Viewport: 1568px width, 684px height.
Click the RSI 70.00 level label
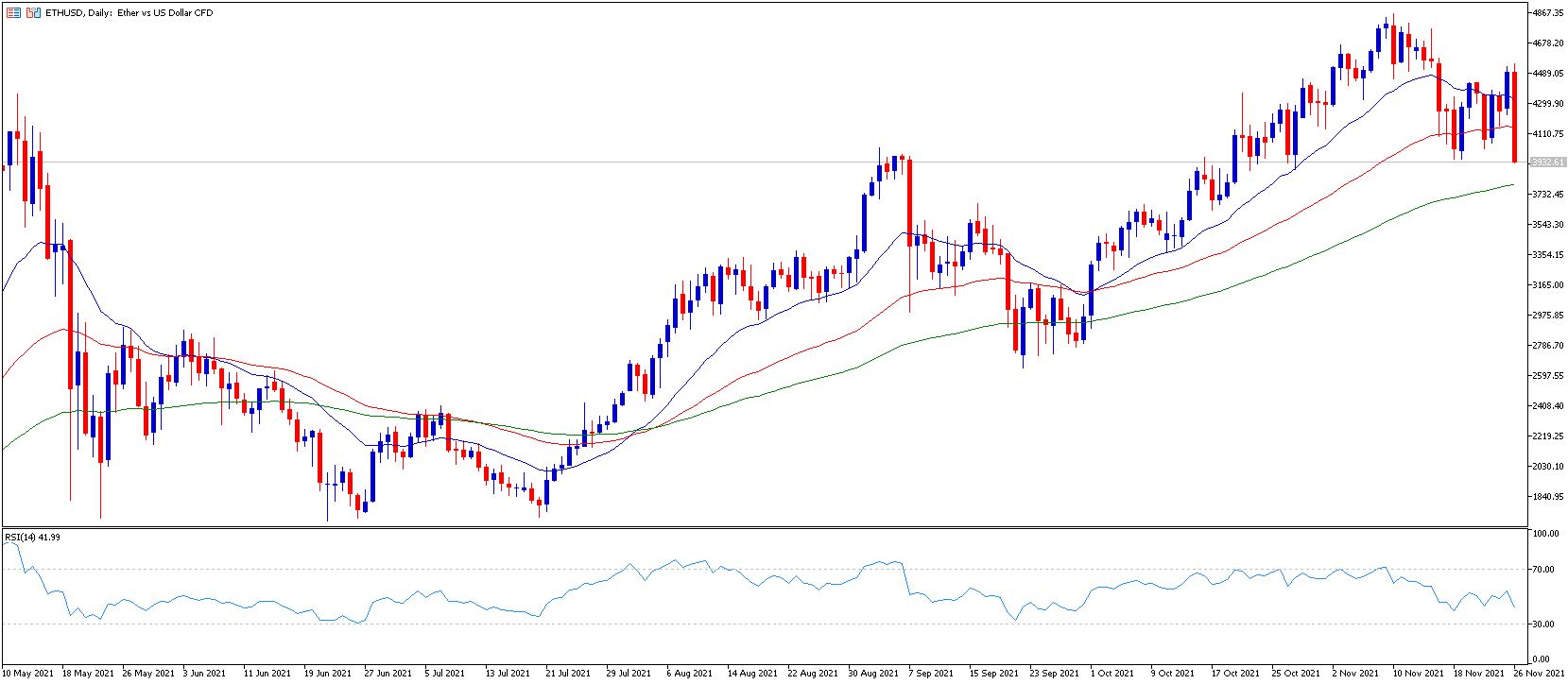1544,570
